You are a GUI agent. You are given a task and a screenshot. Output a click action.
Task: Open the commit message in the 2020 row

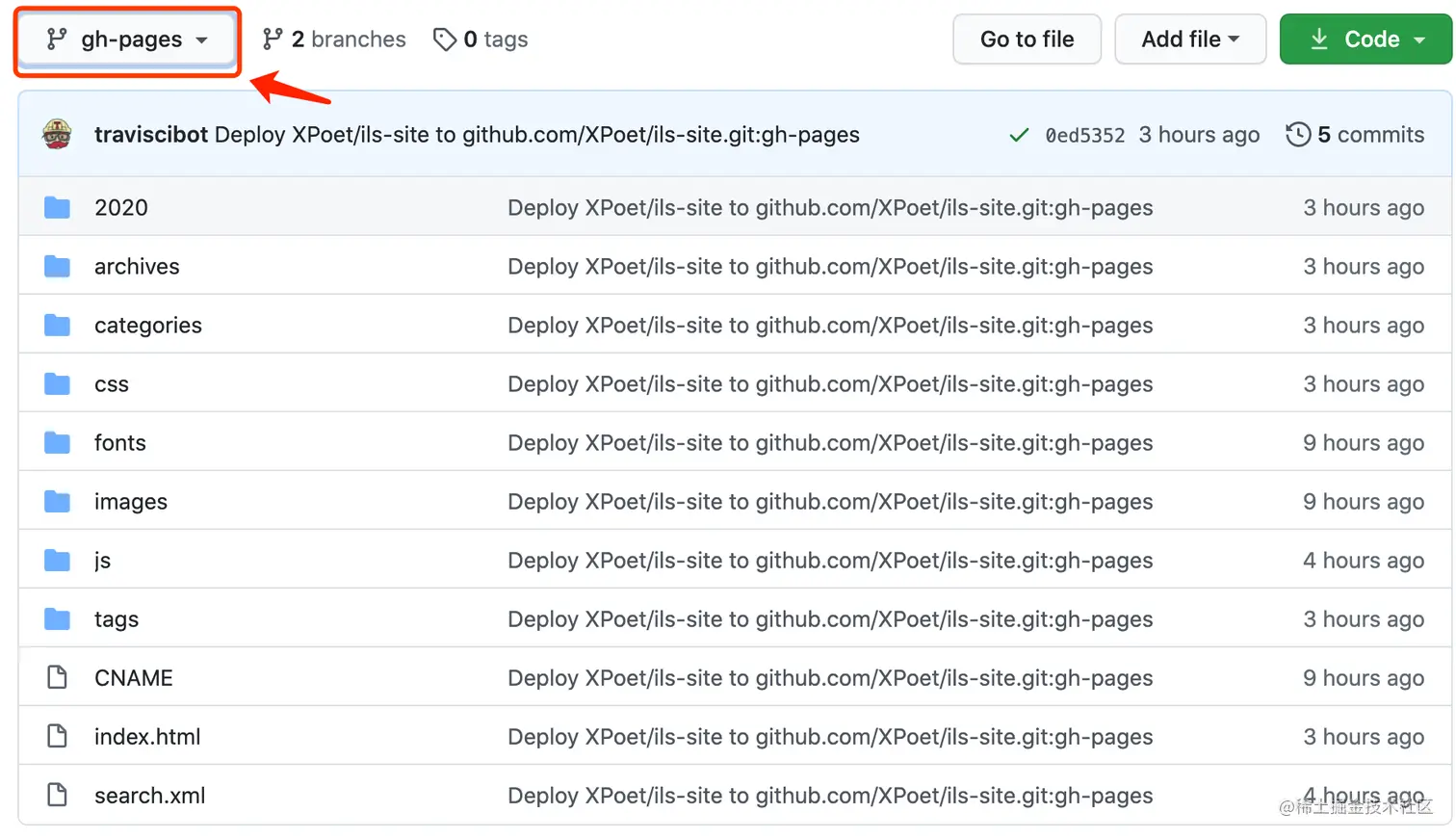[830, 208]
